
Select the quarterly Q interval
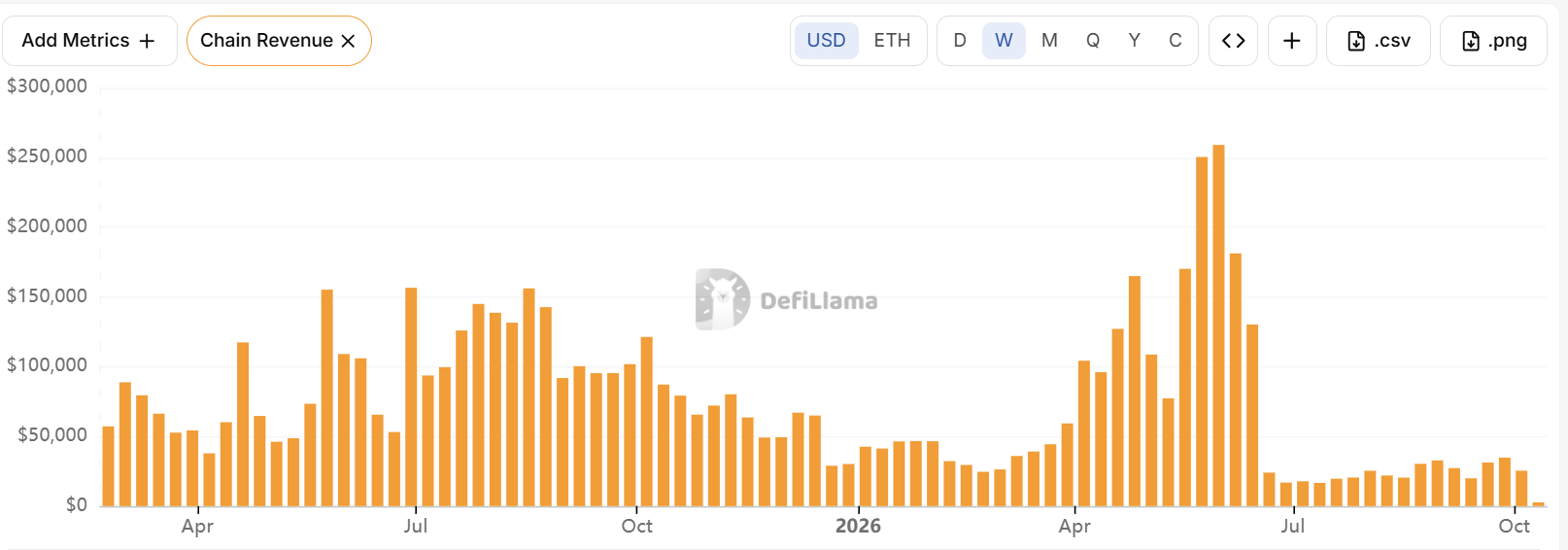[1093, 41]
